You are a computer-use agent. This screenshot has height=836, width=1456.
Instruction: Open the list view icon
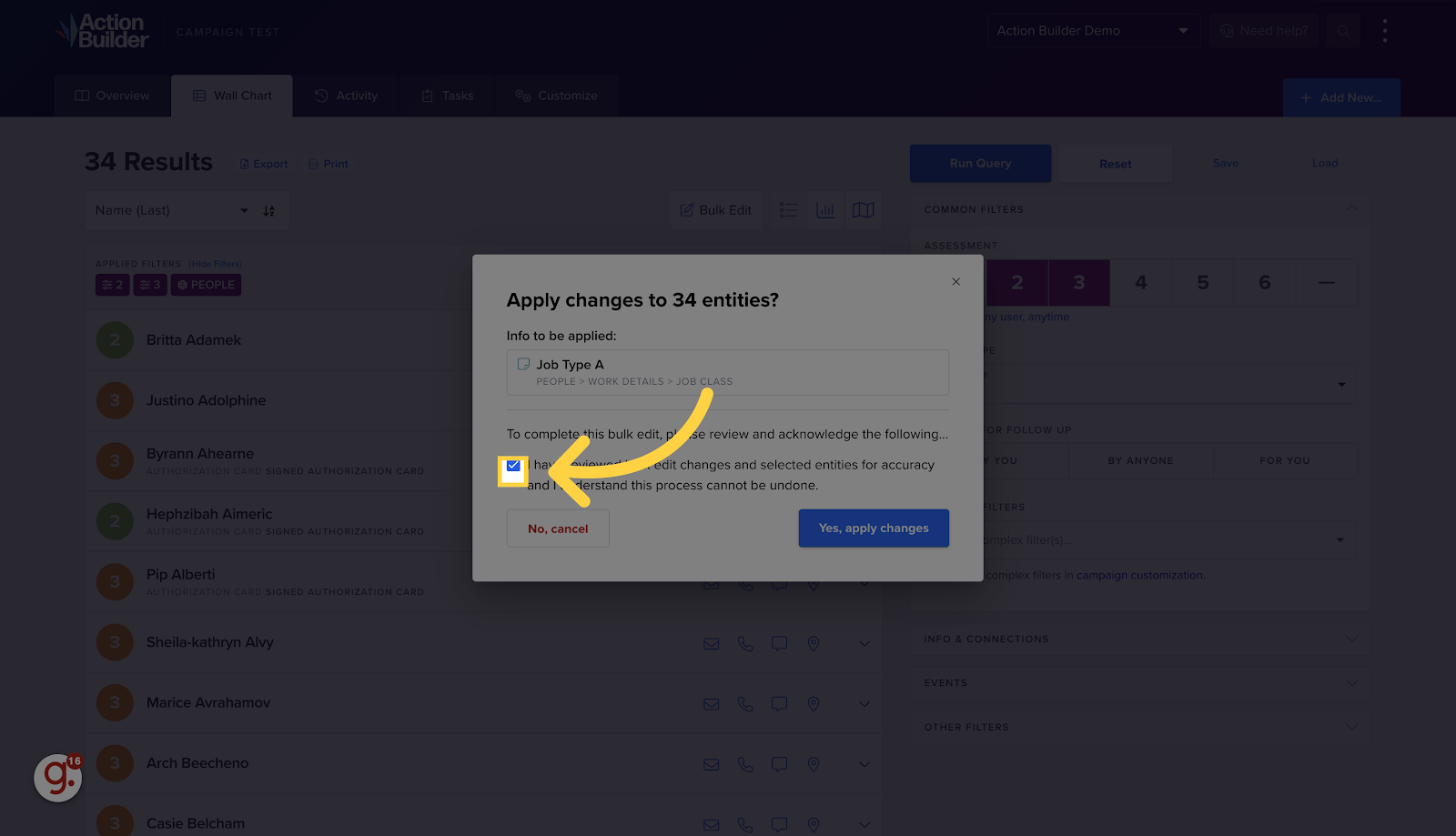coord(789,210)
